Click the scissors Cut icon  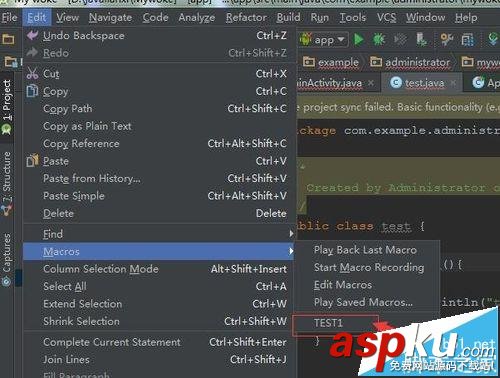pos(32,74)
